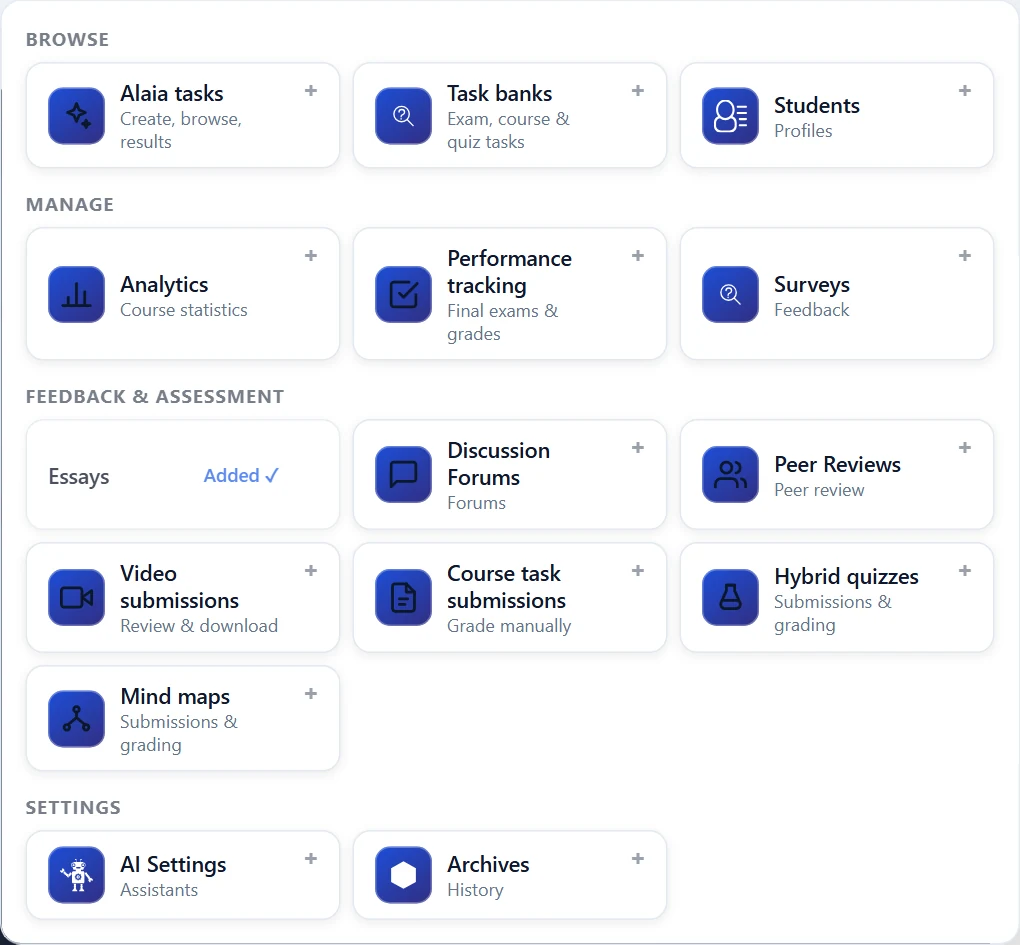This screenshot has width=1020, height=945.
Task: Open the Analytics title
Action: [164, 284]
